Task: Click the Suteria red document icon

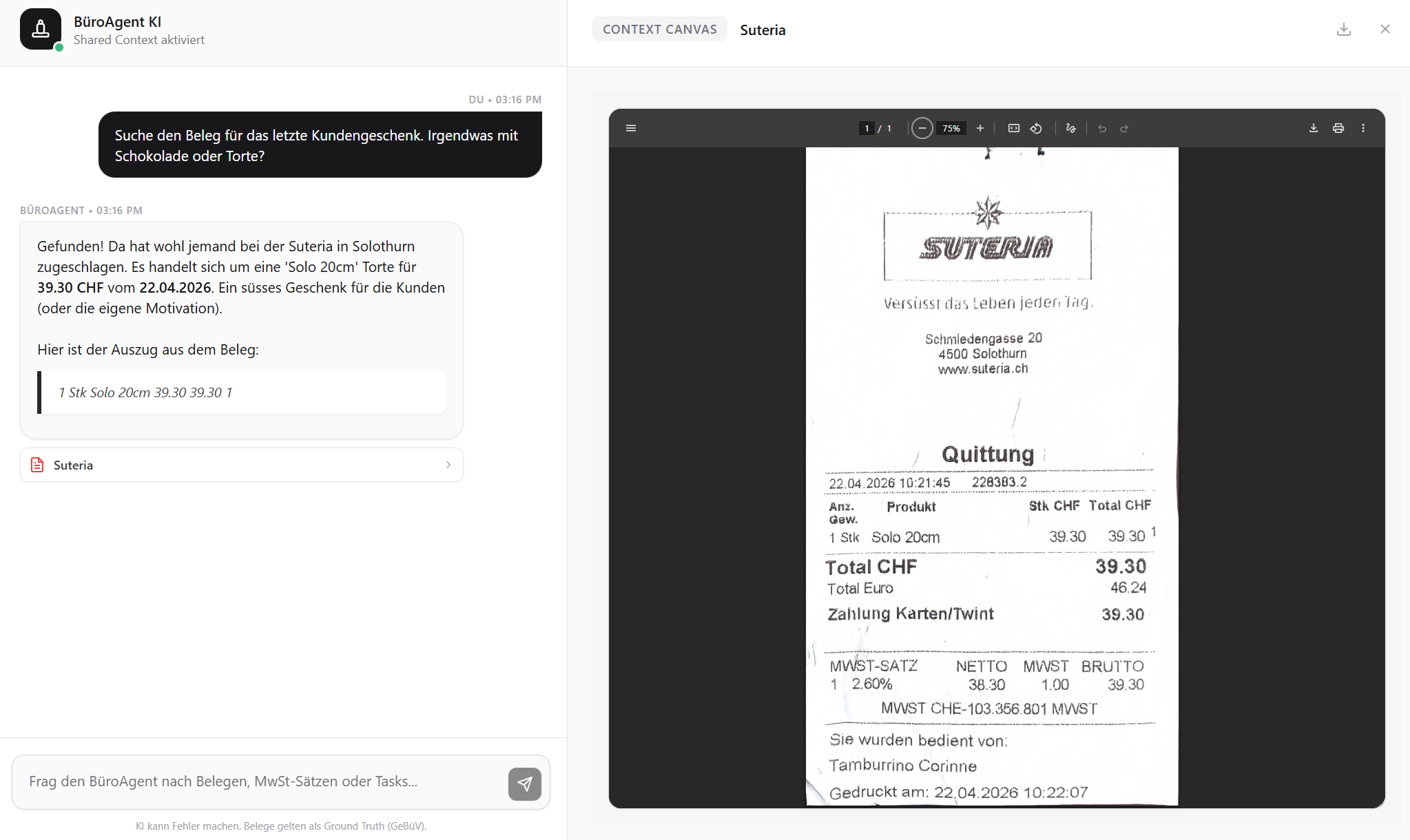Action: click(x=37, y=465)
